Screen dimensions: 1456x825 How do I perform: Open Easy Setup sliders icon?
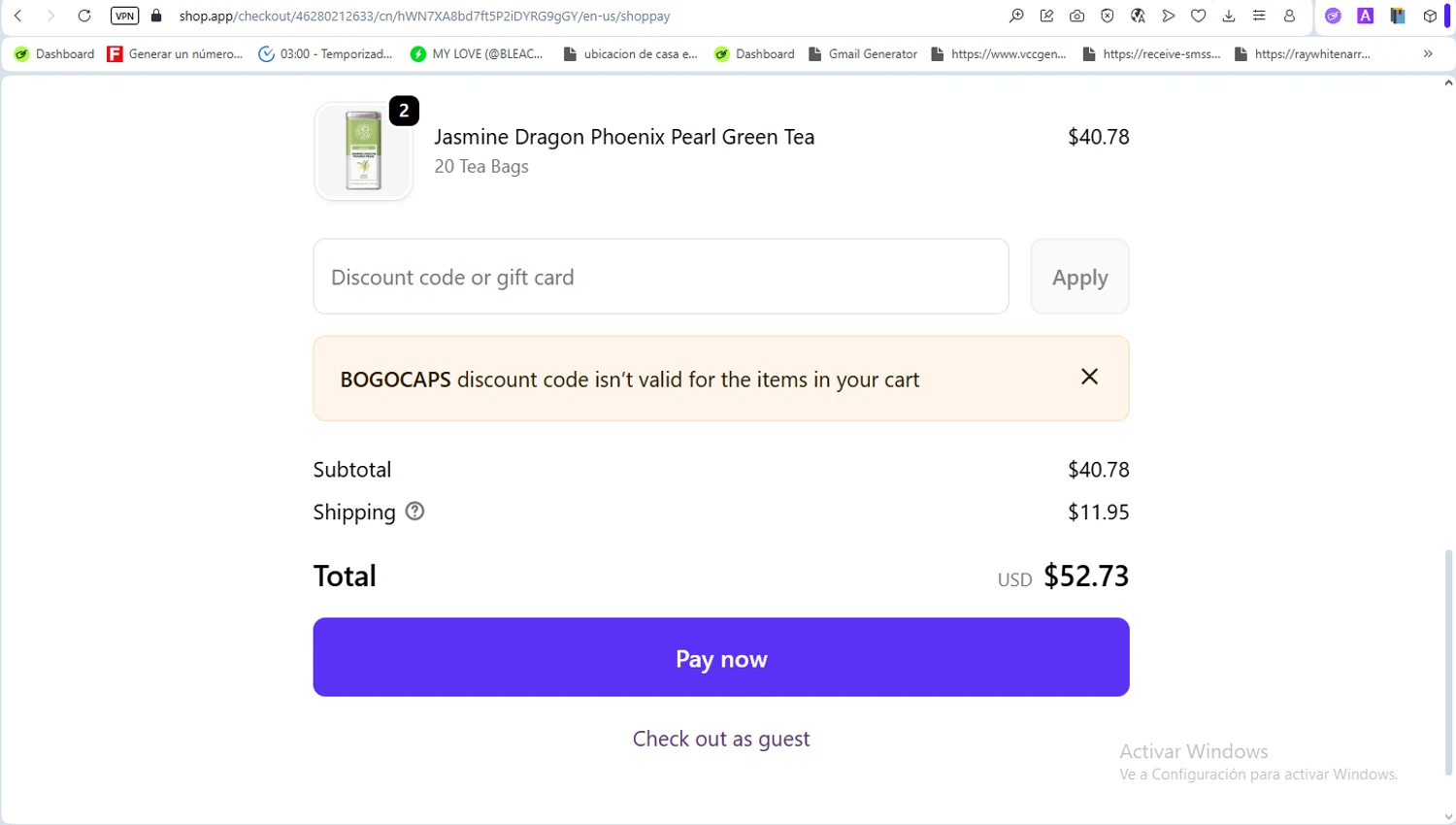[1259, 16]
